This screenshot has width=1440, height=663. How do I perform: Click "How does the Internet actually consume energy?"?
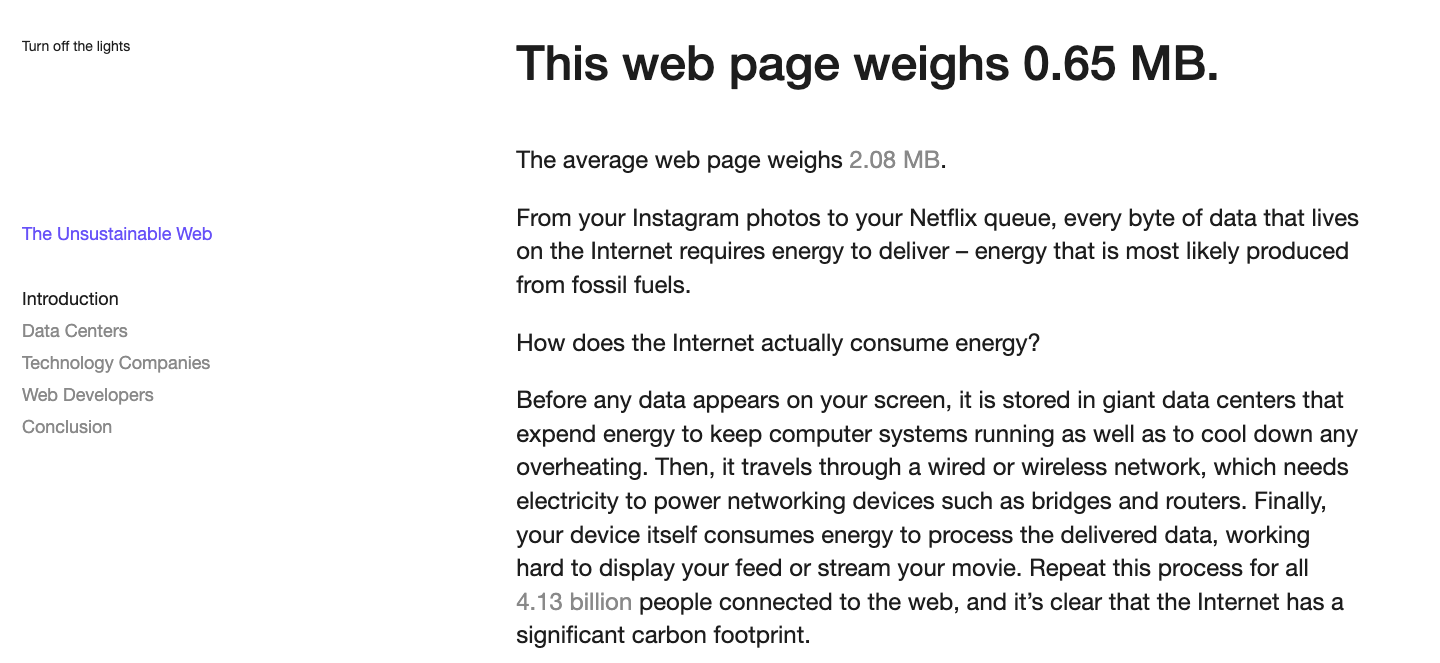778,344
